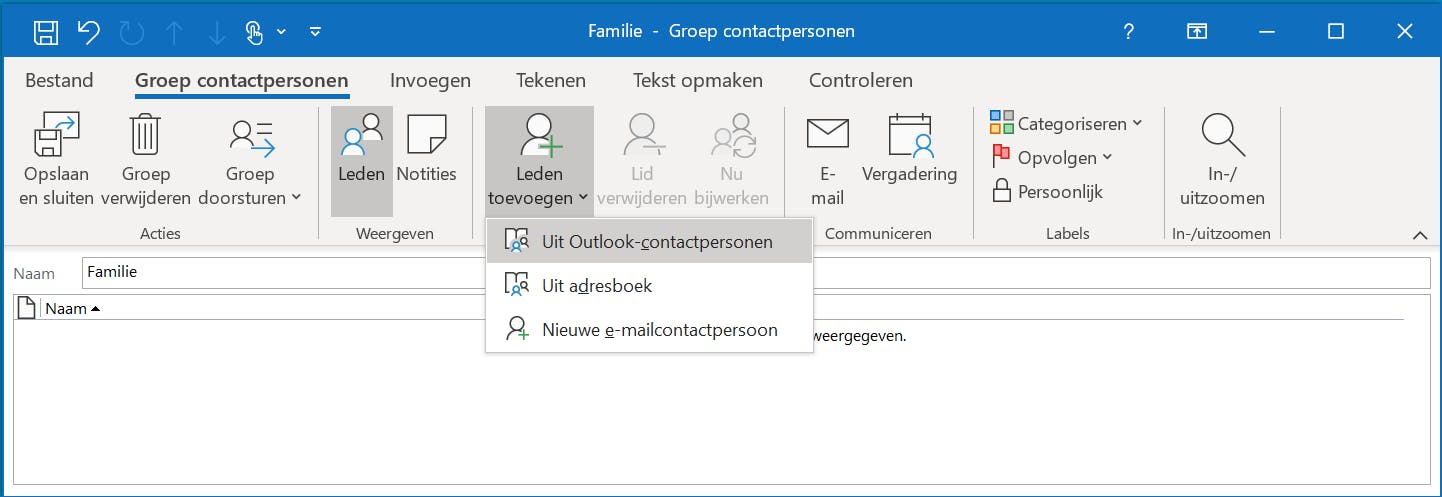Click Opslaan en sluiten icon
1442x497 pixels.
56,137
